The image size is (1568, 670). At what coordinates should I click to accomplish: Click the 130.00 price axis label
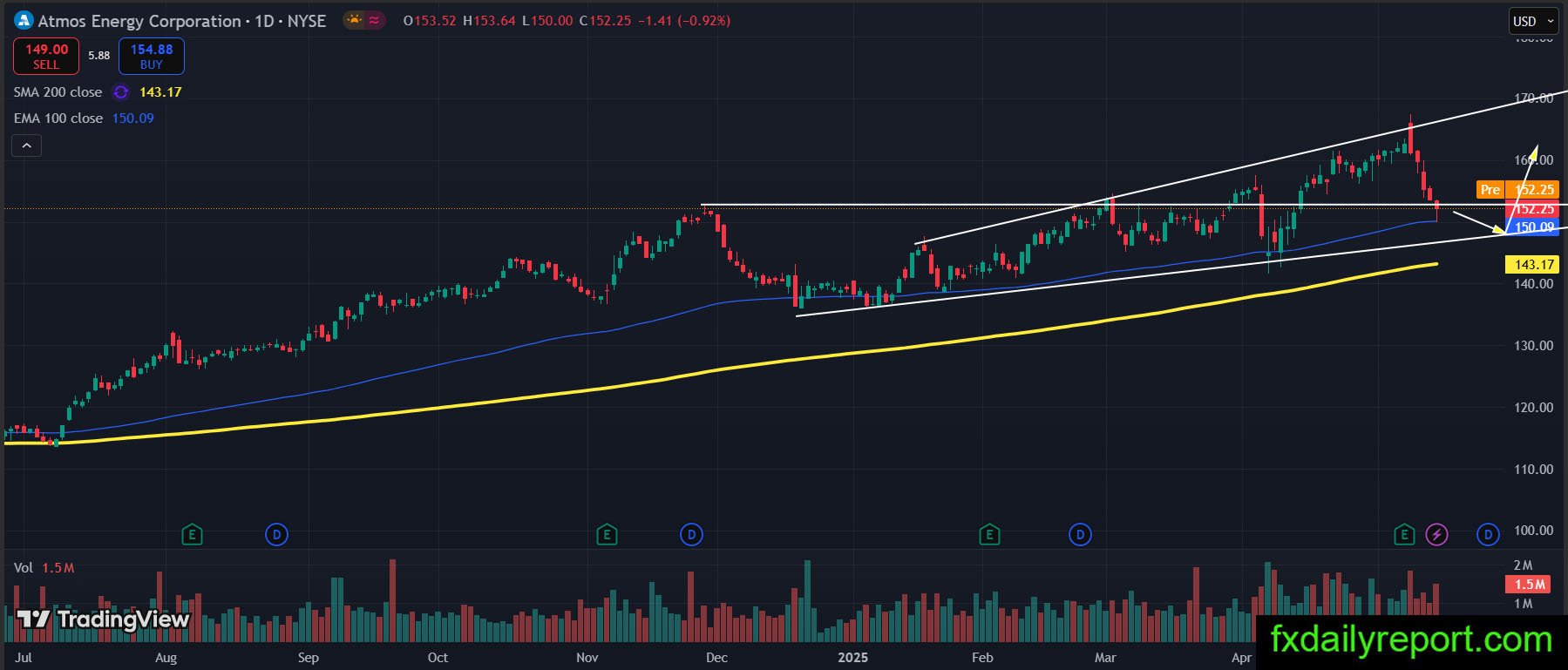coord(1533,346)
